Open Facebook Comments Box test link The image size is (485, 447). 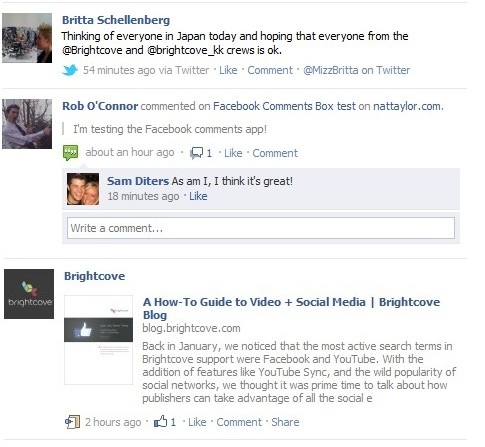[x=284, y=106]
